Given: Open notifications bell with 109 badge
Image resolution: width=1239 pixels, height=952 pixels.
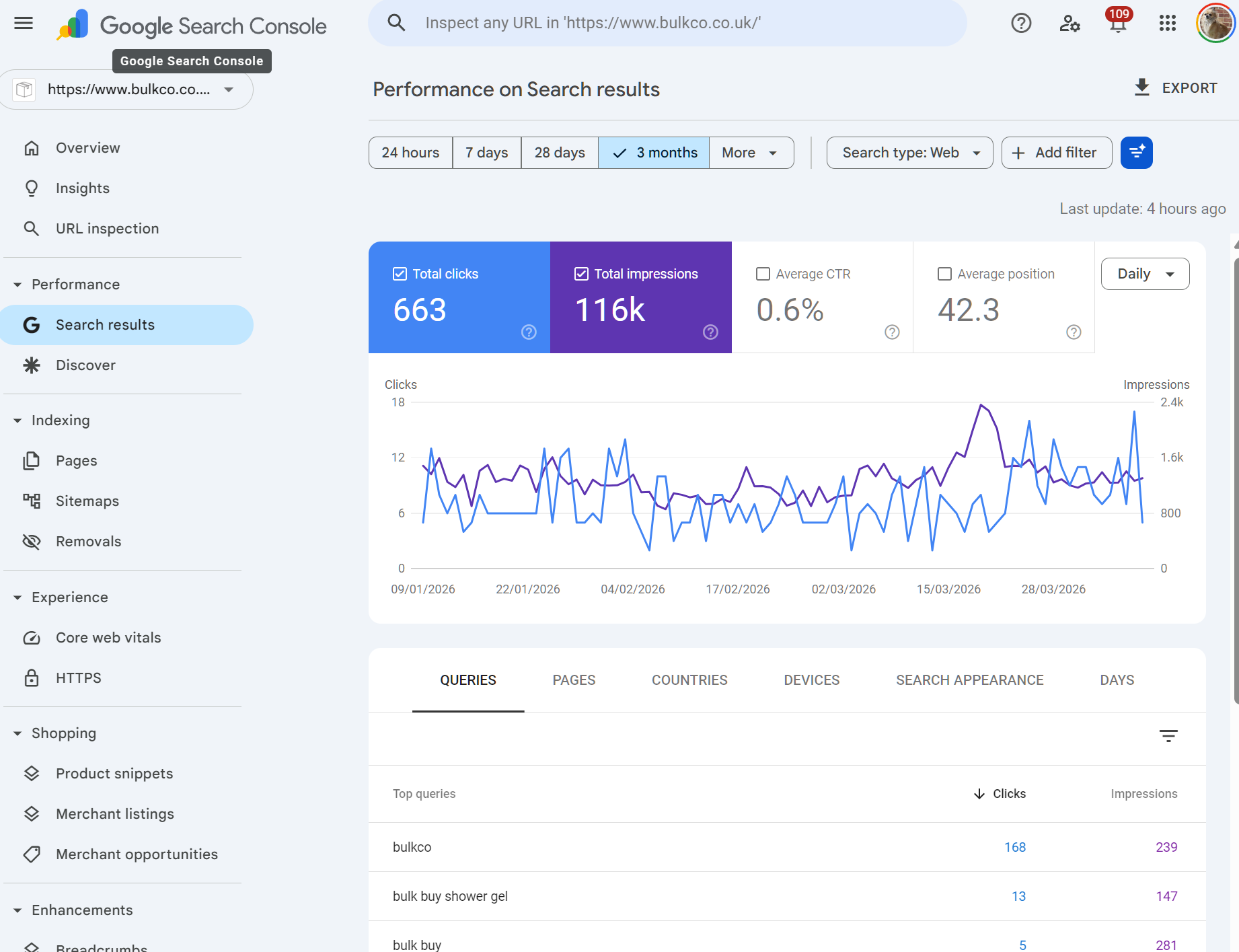Looking at the screenshot, I should tap(1117, 24).
